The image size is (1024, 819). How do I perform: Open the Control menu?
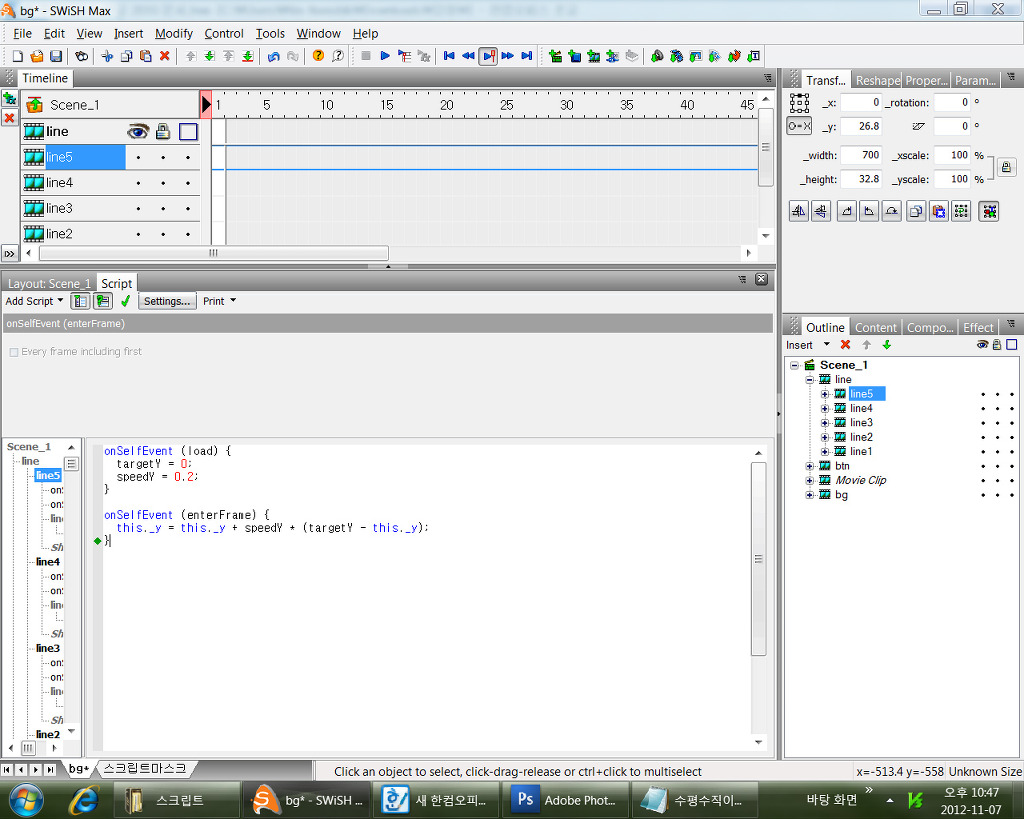pos(224,33)
